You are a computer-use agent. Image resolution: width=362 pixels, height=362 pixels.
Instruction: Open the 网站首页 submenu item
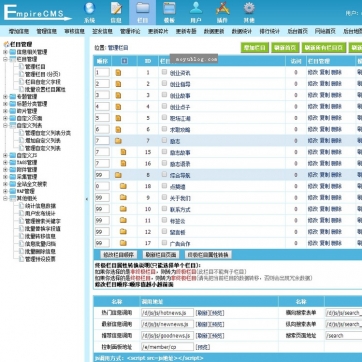tap(325, 31)
